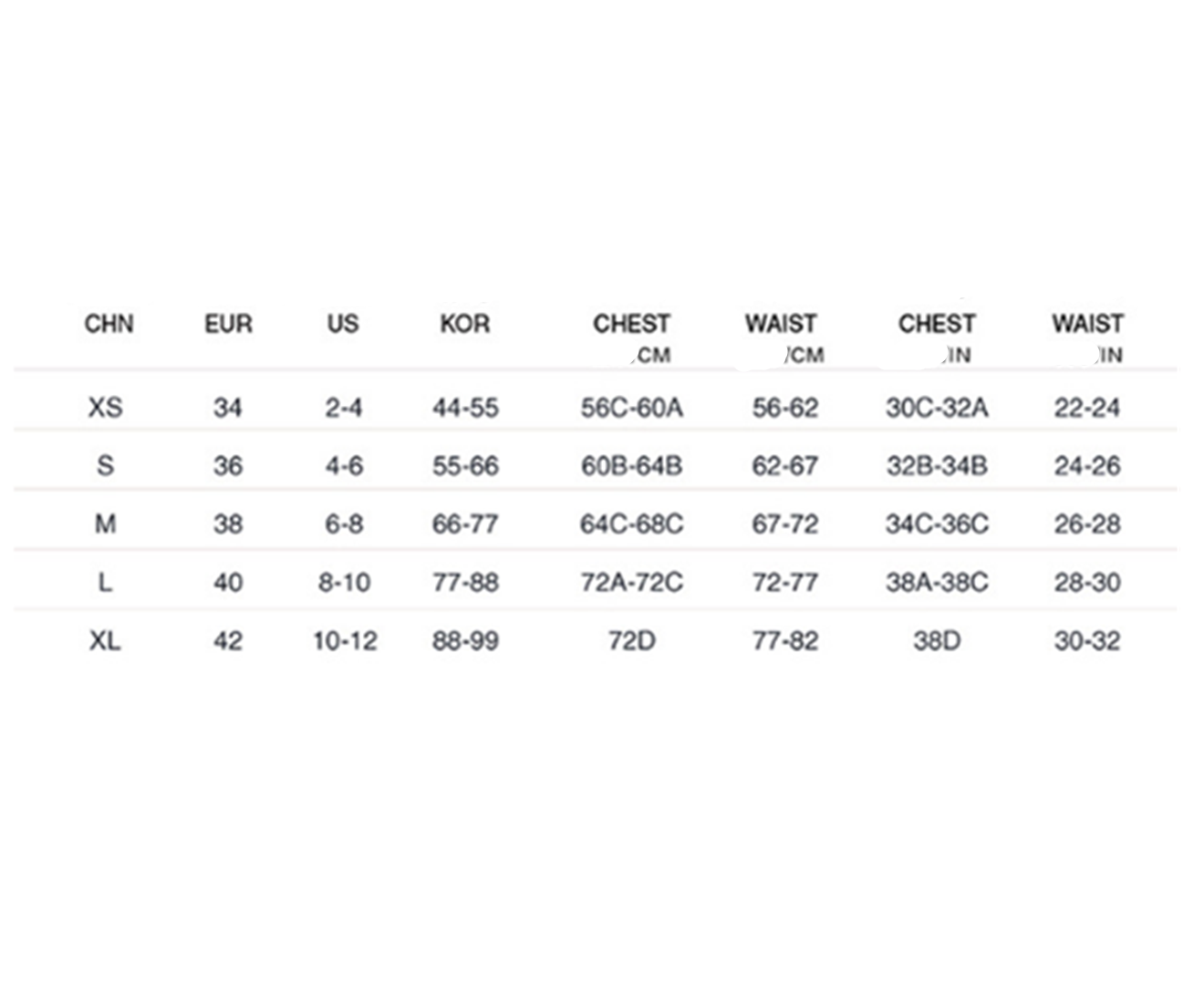The image size is (1204, 985).
Task: Select waist inches value 22-24
Action: pyautogui.click(x=1087, y=407)
